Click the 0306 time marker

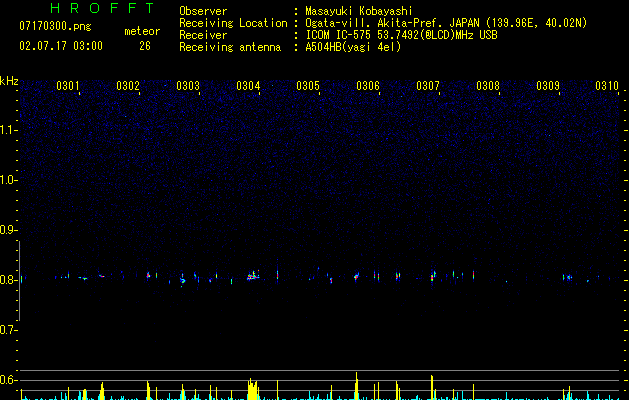pos(368,86)
